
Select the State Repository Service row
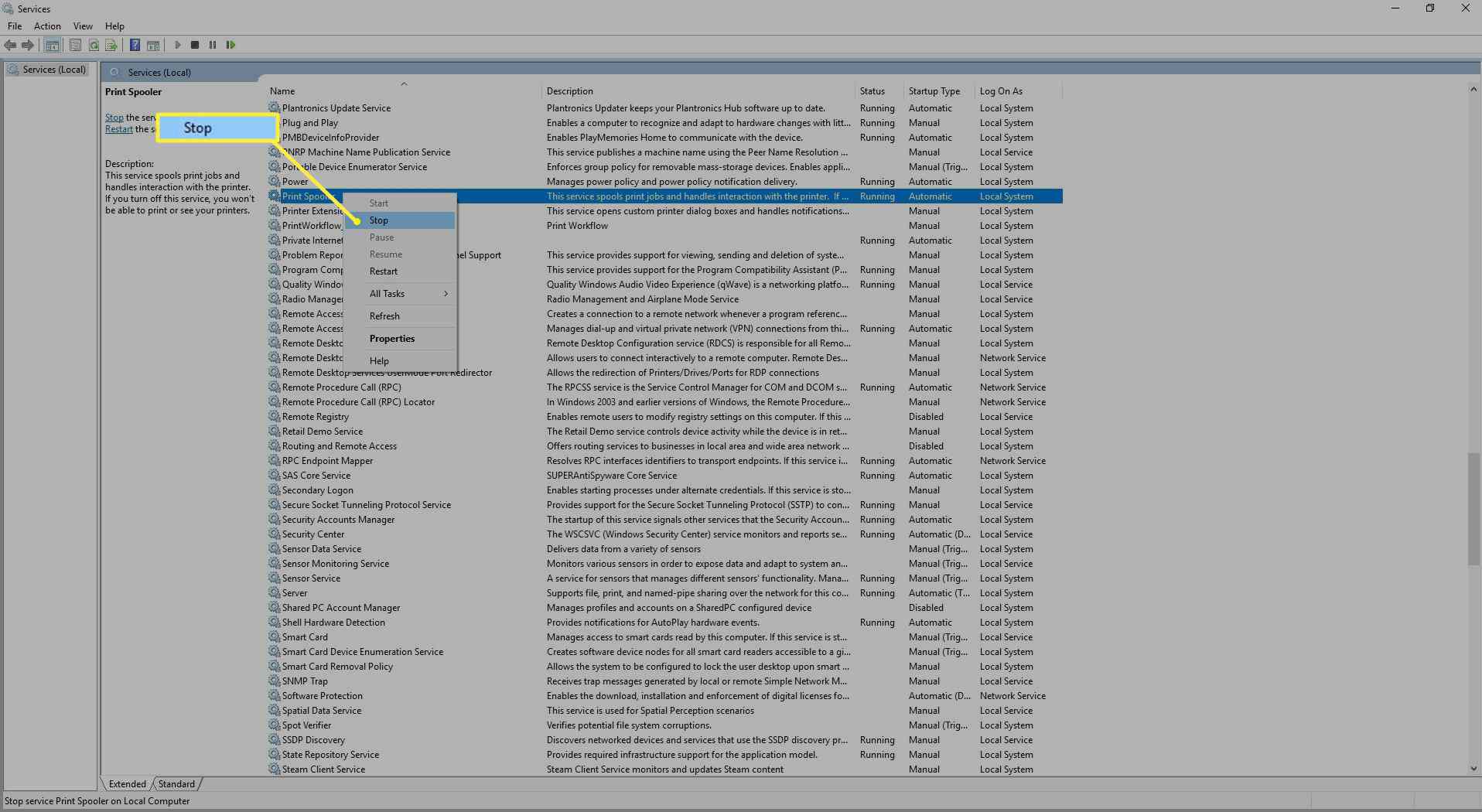pos(664,754)
